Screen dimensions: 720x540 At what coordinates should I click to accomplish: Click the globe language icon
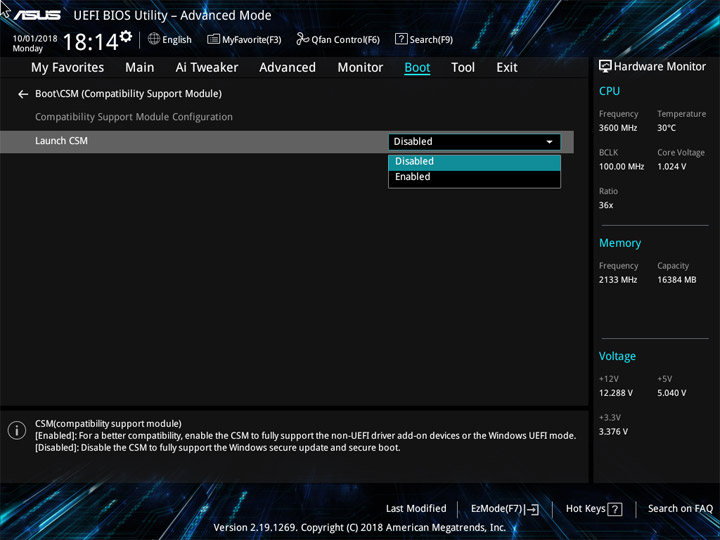154,39
